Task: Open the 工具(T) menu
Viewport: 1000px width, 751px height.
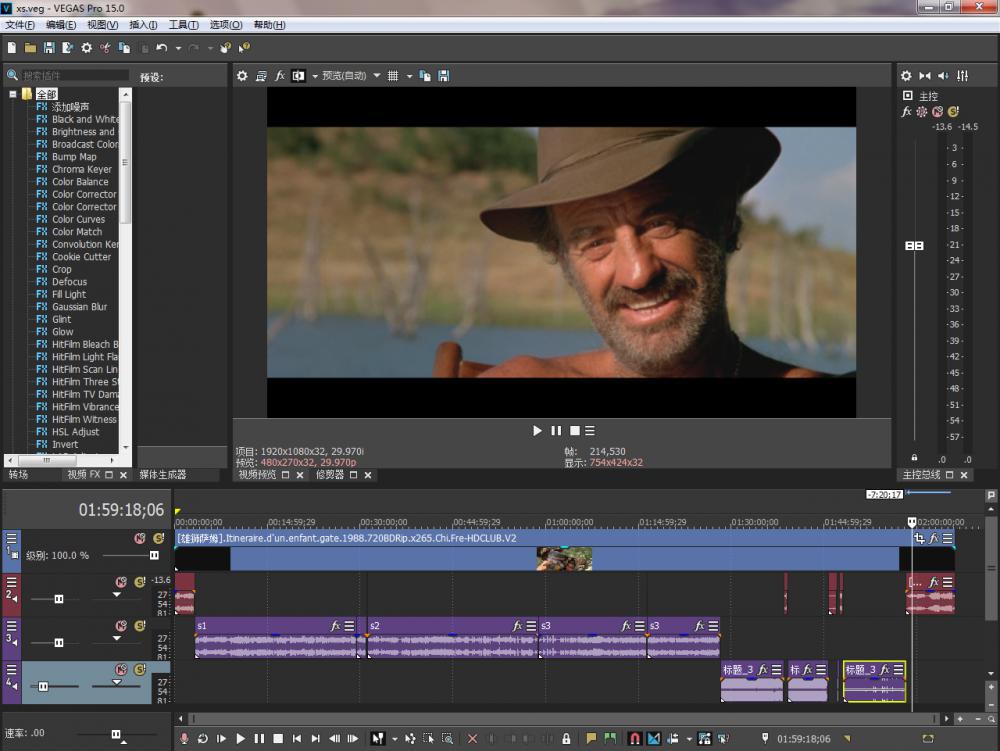Action: click(x=184, y=25)
